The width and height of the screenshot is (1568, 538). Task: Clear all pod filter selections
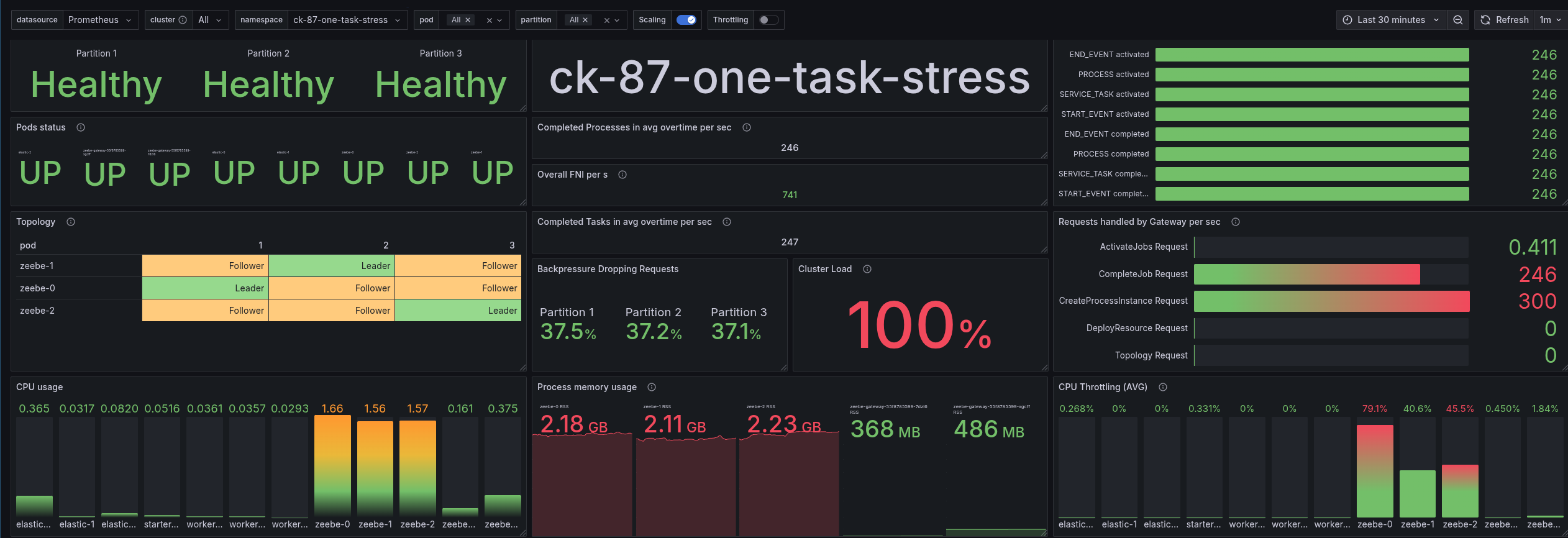coord(490,20)
